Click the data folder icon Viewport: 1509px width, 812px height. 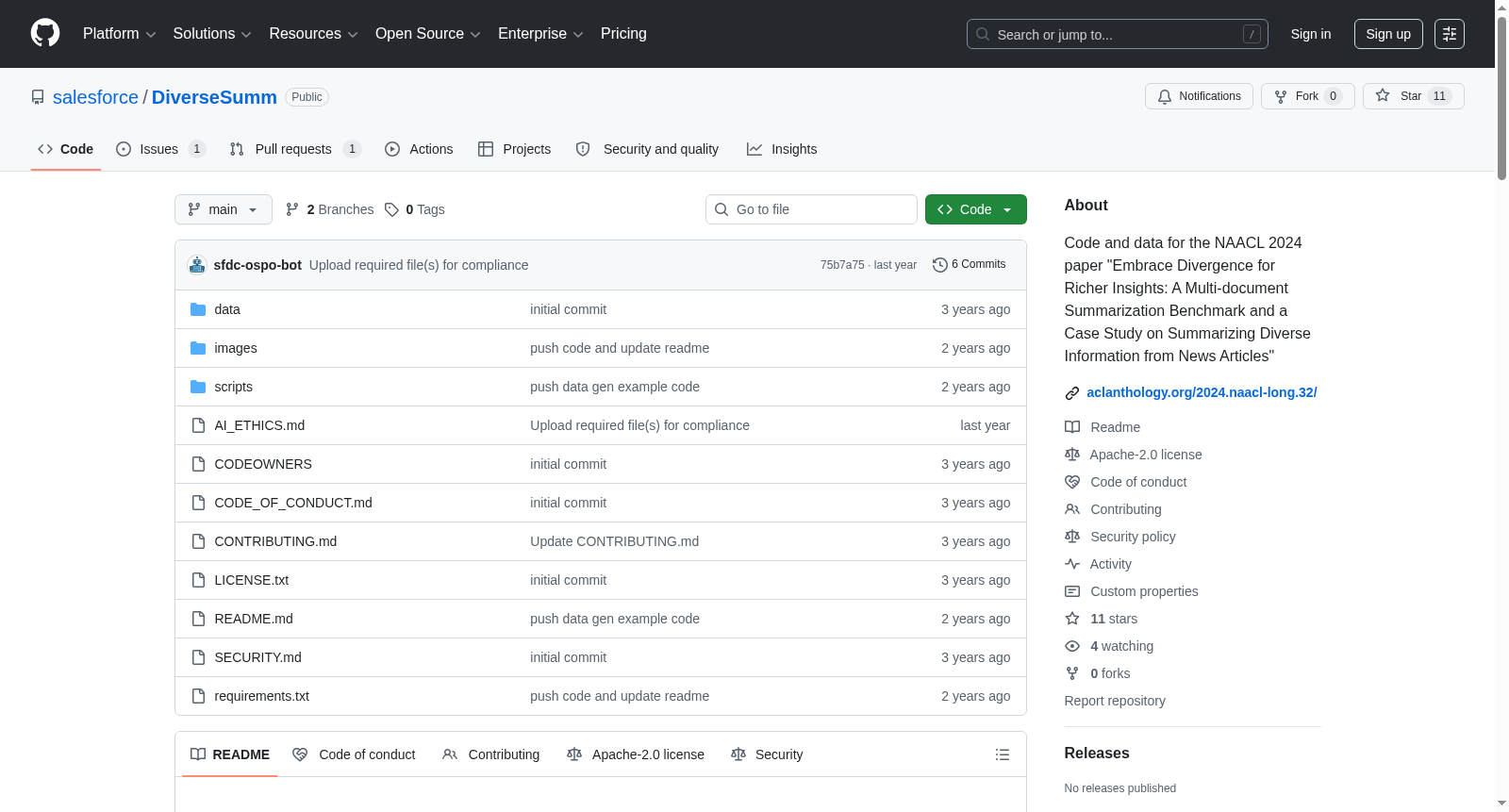pos(198,309)
